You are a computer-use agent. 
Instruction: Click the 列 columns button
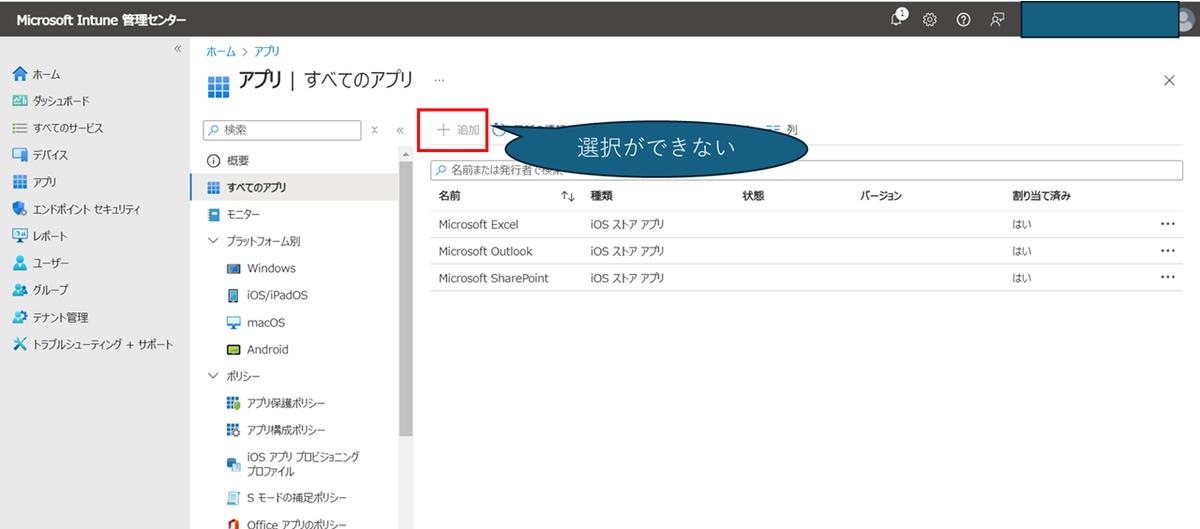point(780,130)
